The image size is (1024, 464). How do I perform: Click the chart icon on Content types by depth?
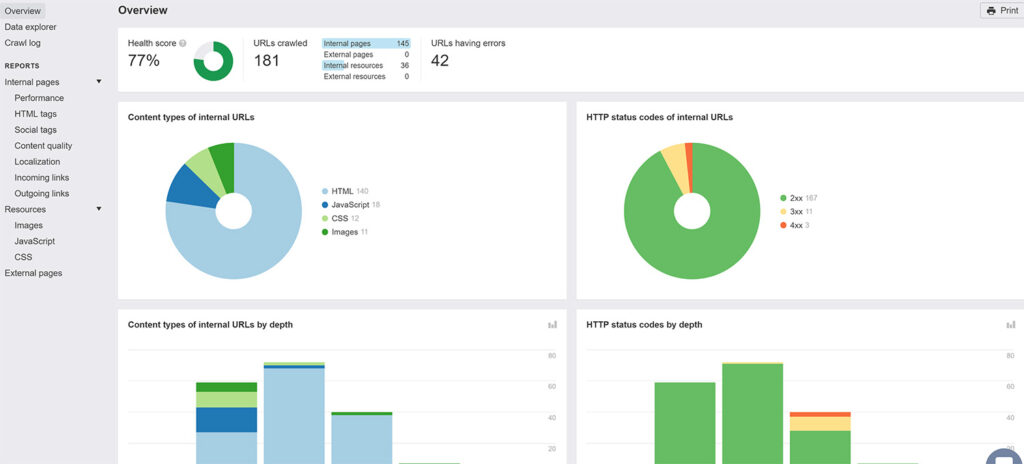tap(552, 325)
